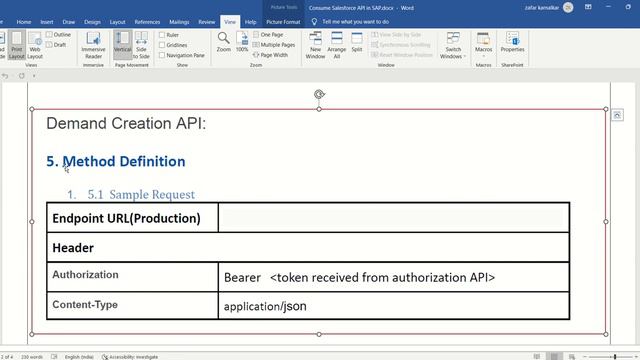Open the References tab
This screenshot has height=360, width=640.
pos(147,22)
